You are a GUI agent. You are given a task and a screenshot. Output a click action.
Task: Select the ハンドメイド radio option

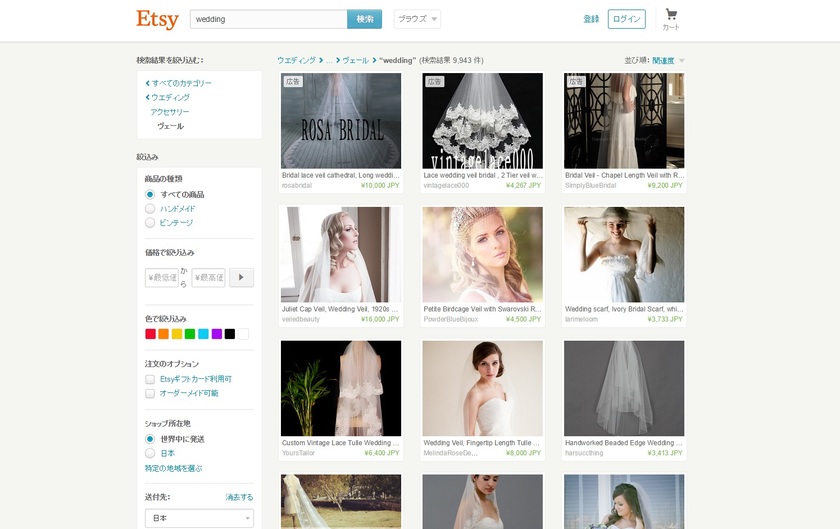coord(150,208)
